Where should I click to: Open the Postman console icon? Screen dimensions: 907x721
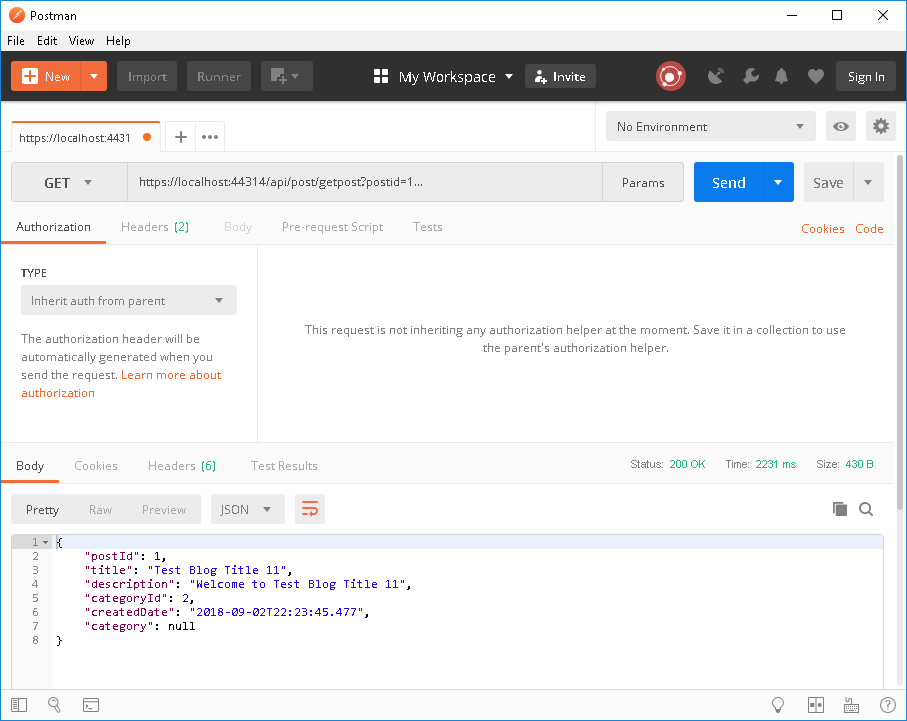click(91, 705)
